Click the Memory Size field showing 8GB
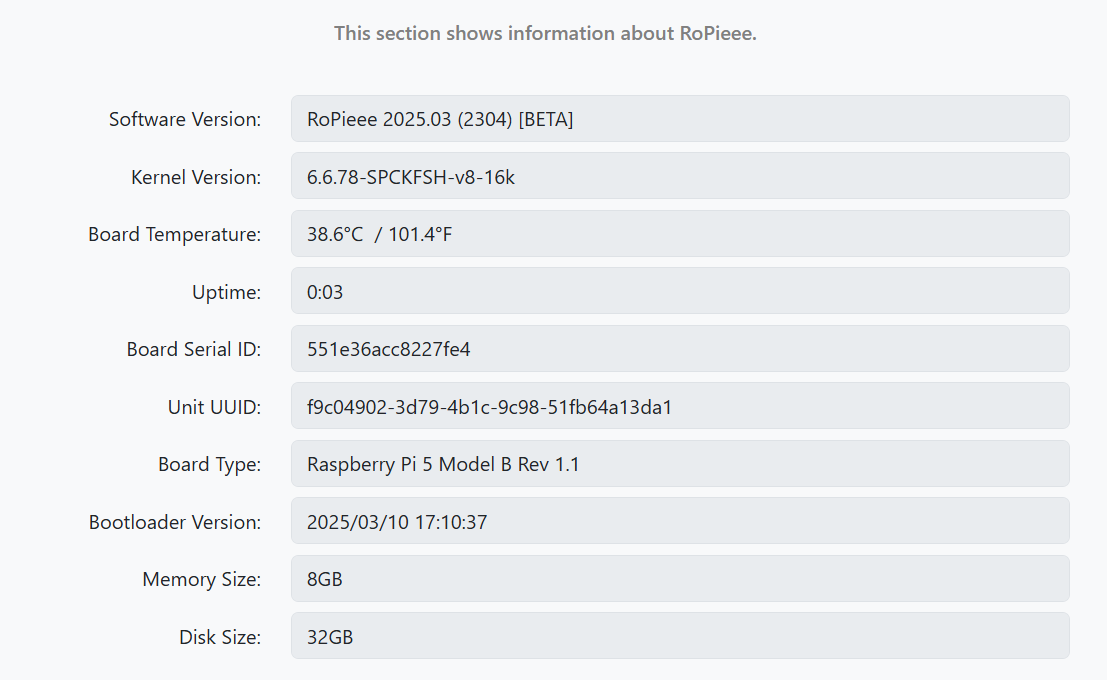1107x680 pixels. tap(680, 579)
